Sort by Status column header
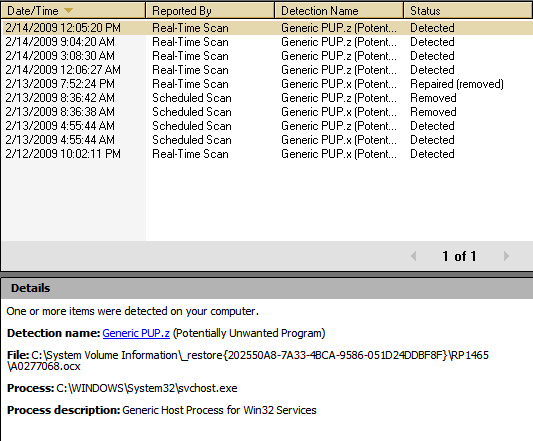533x441 pixels. [x=468, y=11]
